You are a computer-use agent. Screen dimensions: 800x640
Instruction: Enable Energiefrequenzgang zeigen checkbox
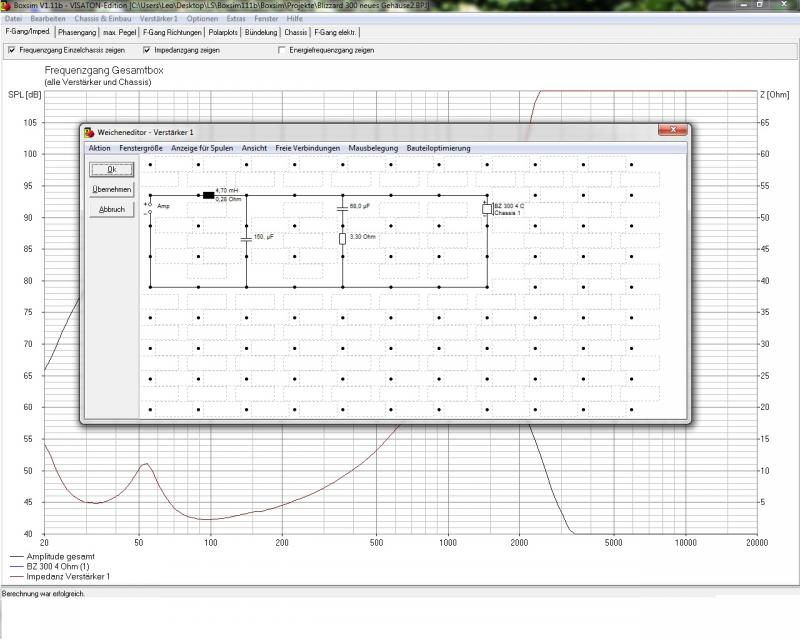[x=280, y=50]
